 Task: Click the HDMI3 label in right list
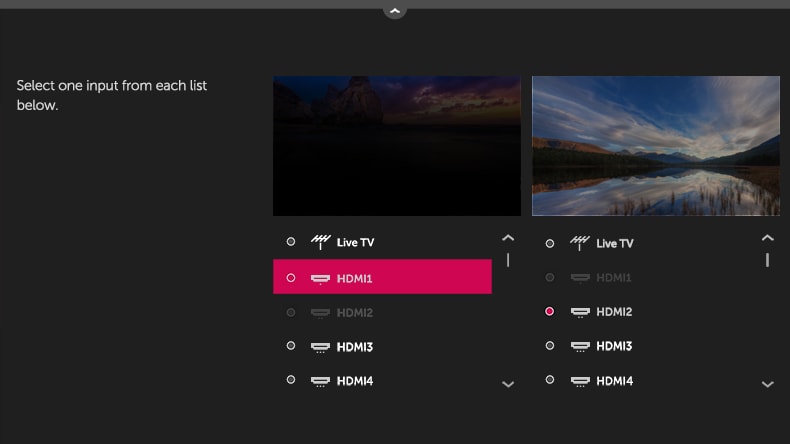[x=614, y=346]
